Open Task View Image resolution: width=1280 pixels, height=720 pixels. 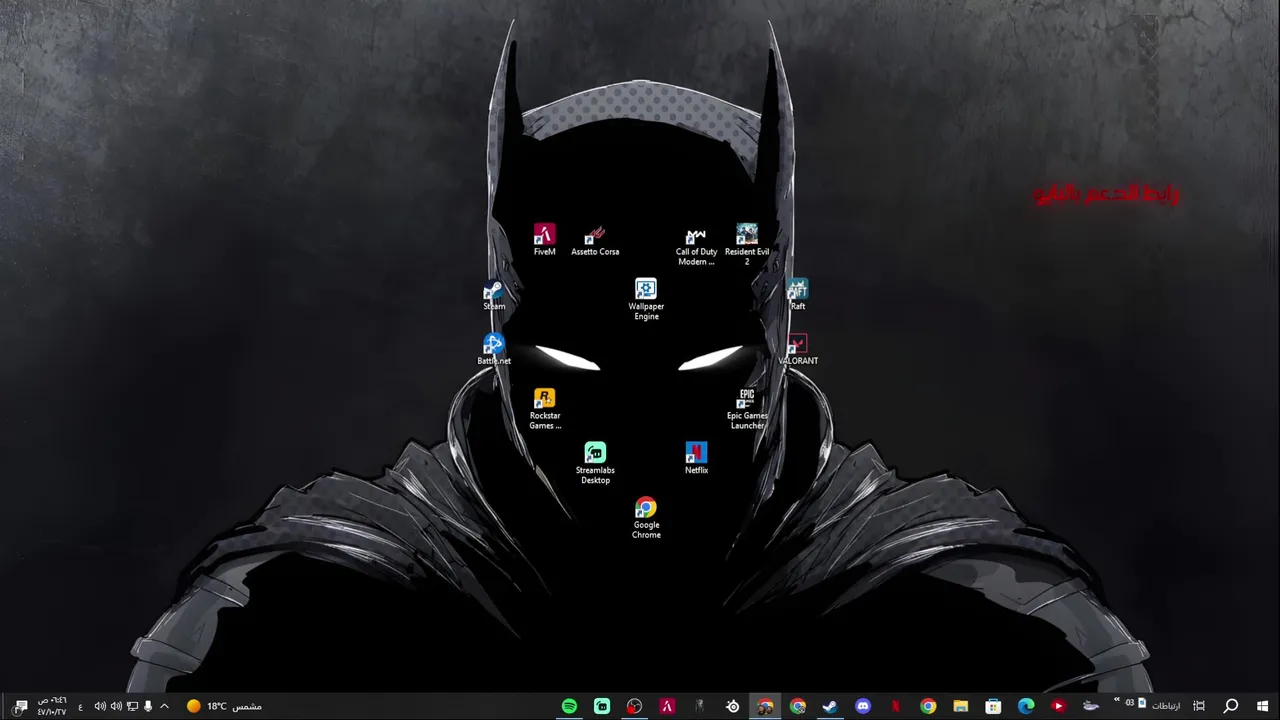1199,706
